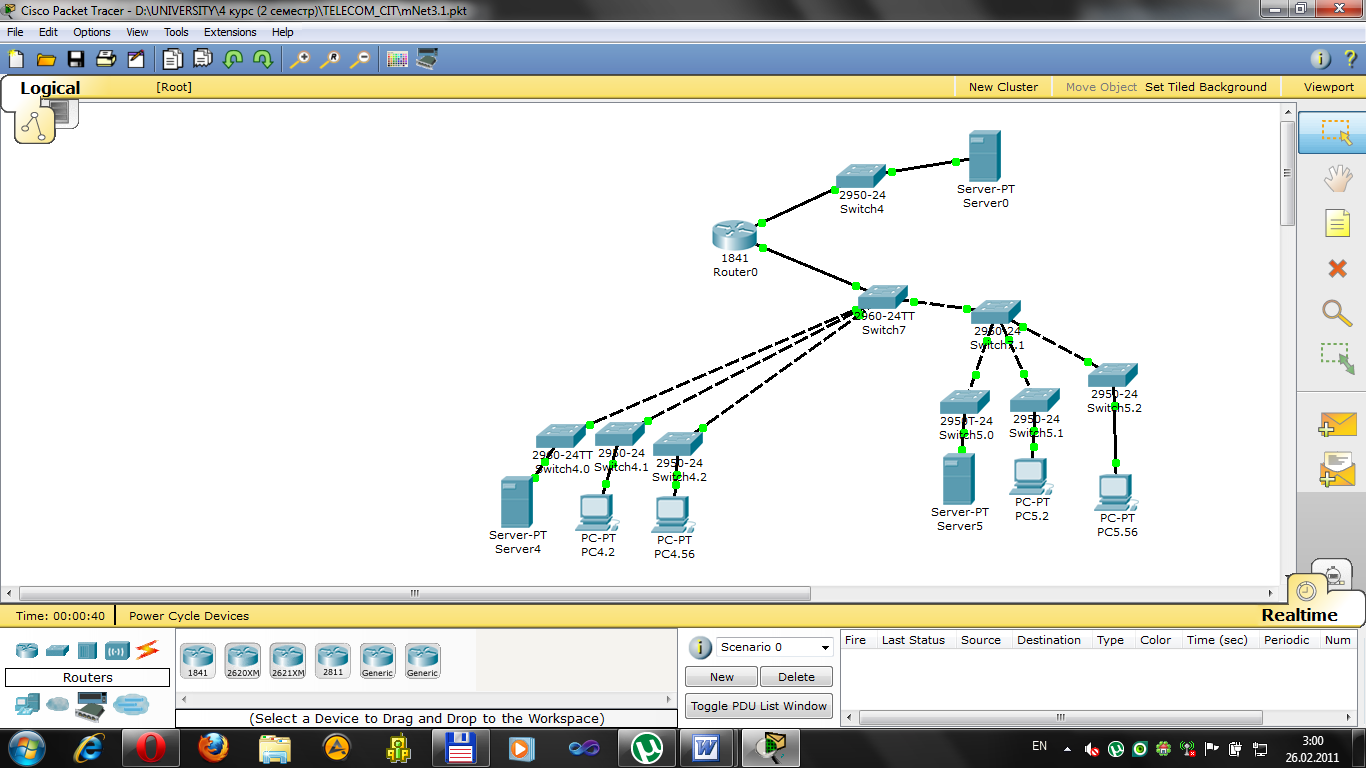Open Opera from the taskbar
The height and width of the screenshot is (768, 1366).
click(151, 747)
